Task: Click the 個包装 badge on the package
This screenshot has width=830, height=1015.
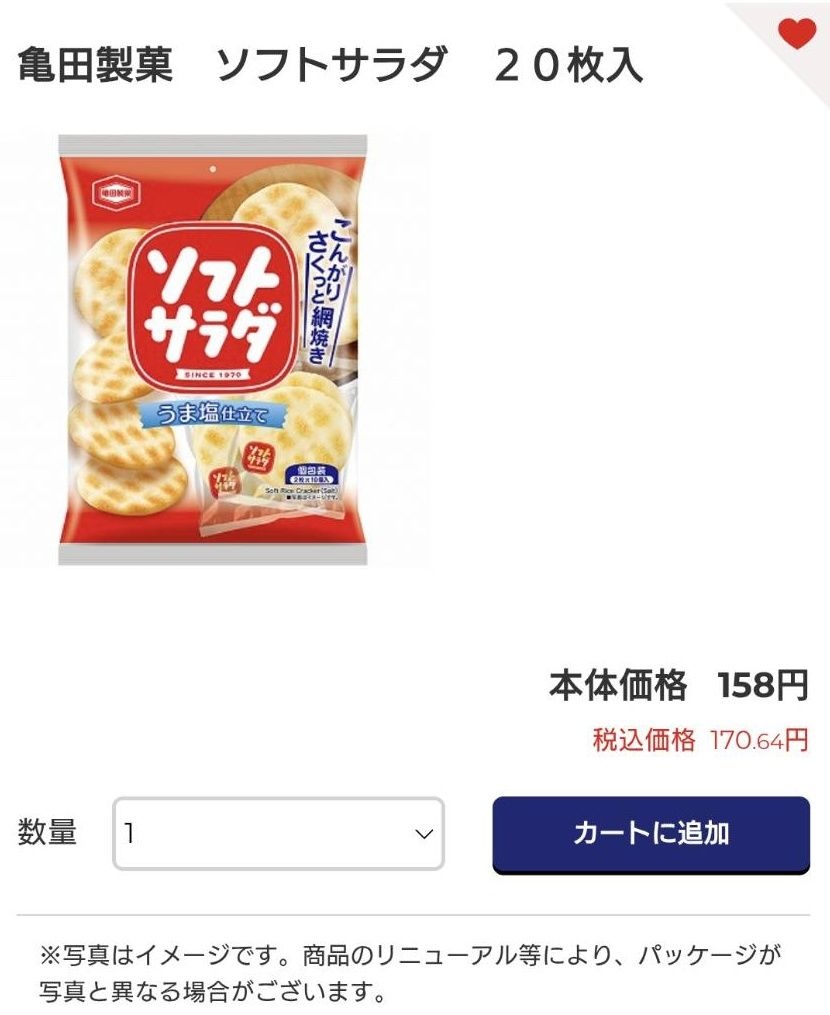Action: (310, 474)
